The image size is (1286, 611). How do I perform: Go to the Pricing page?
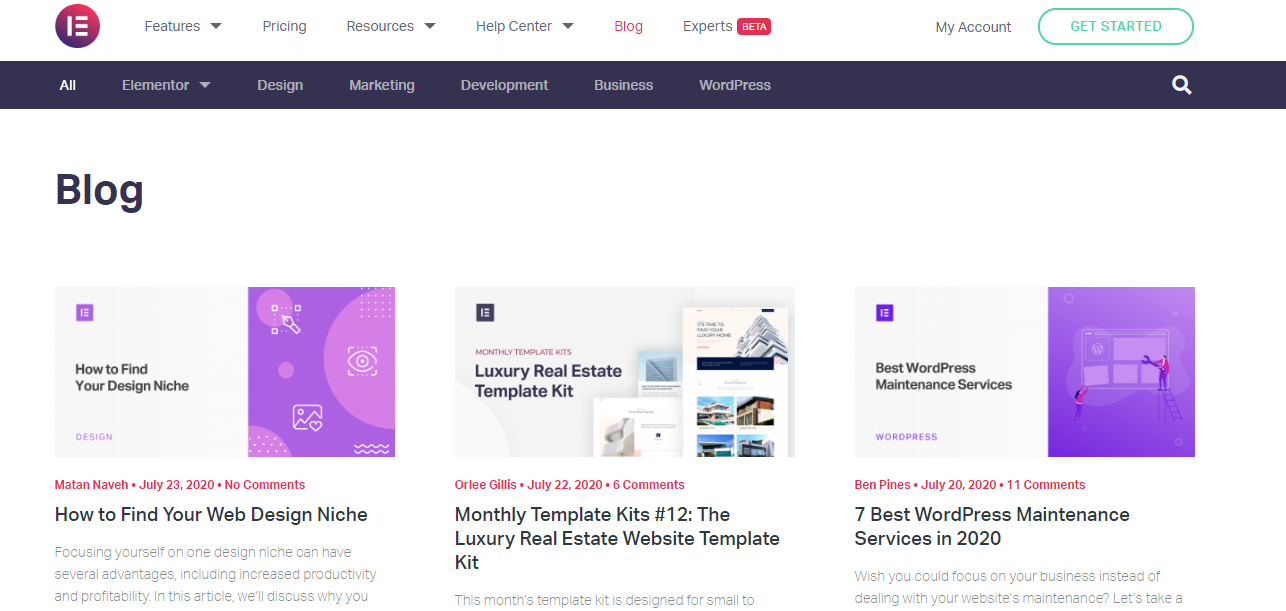click(x=284, y=26)
